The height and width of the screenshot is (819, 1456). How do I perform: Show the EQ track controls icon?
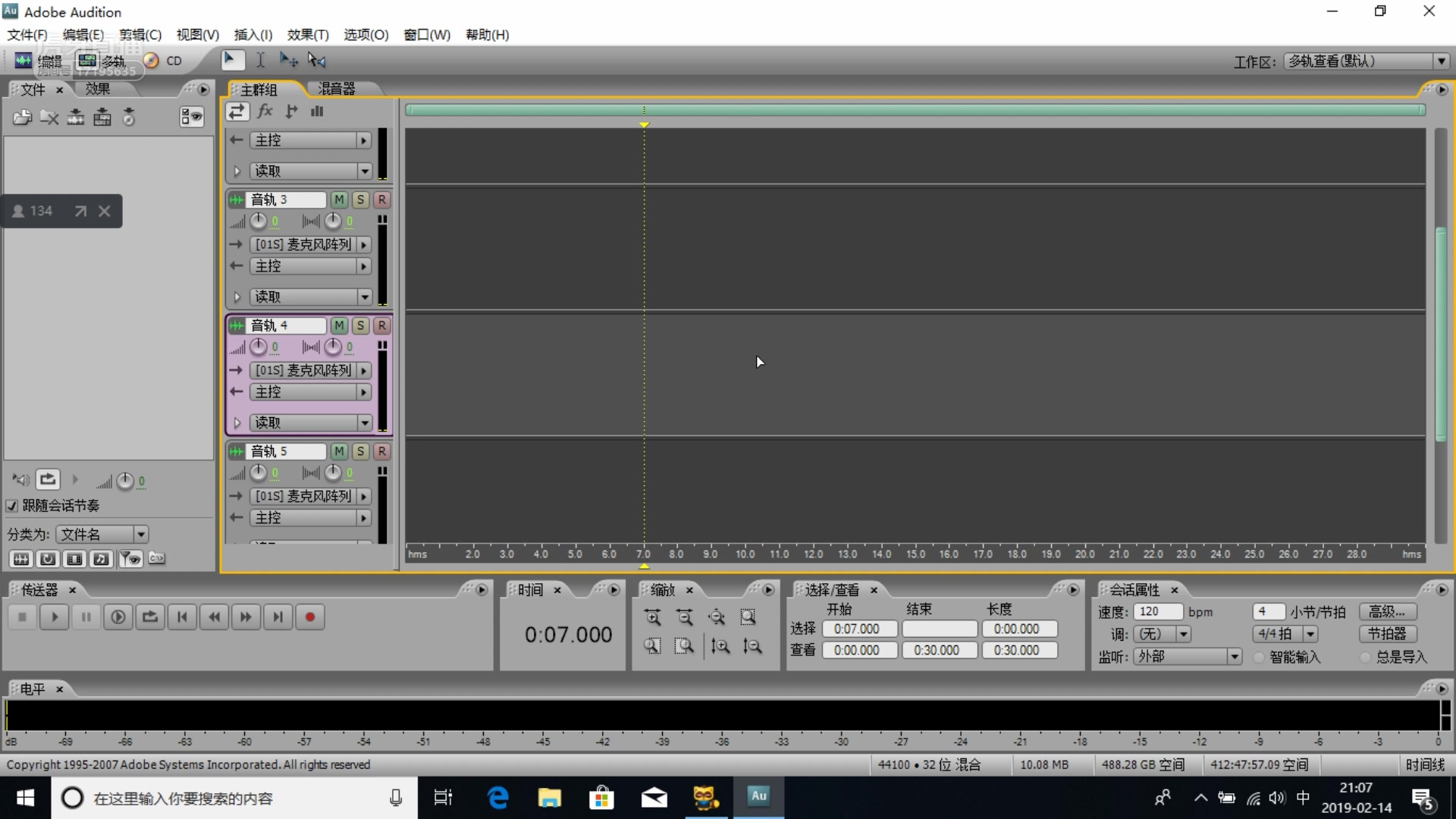[317, 111]
